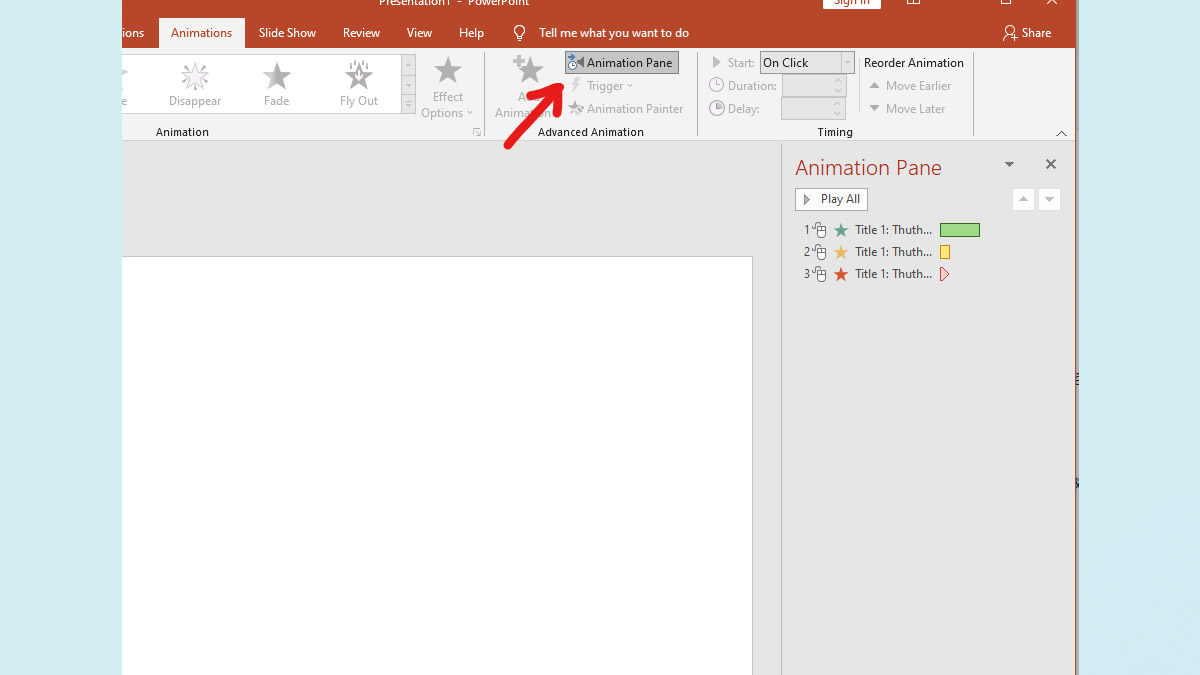Increase Duration using the up stepper arrow

click(838, 80)
